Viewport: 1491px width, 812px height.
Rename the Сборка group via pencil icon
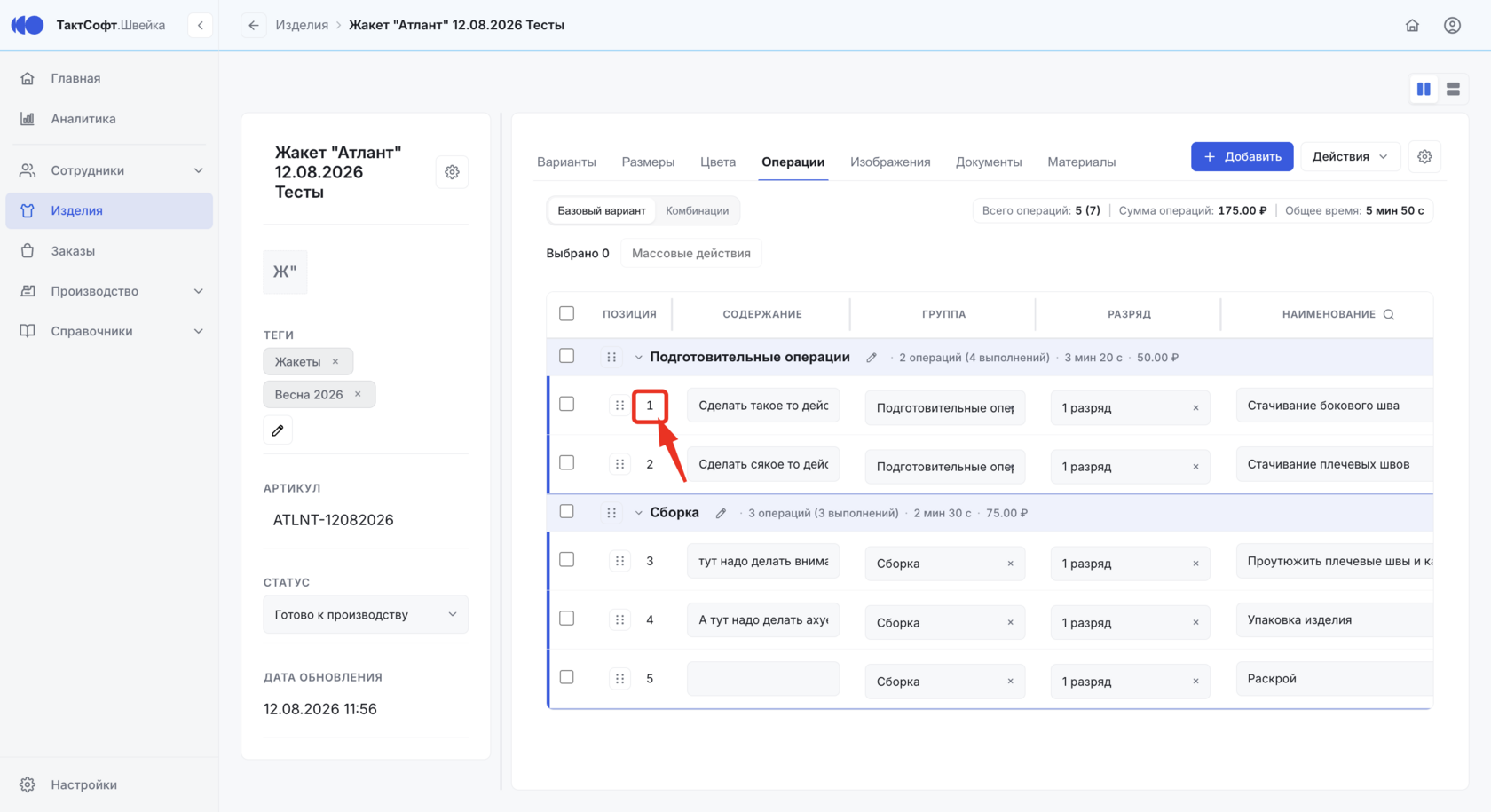[721, 513]
